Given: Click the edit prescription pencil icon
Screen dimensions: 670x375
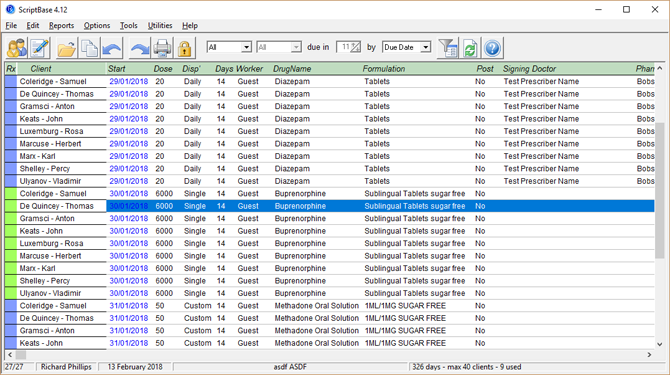Looking at the screenshot, I should [x=40, y=47].
